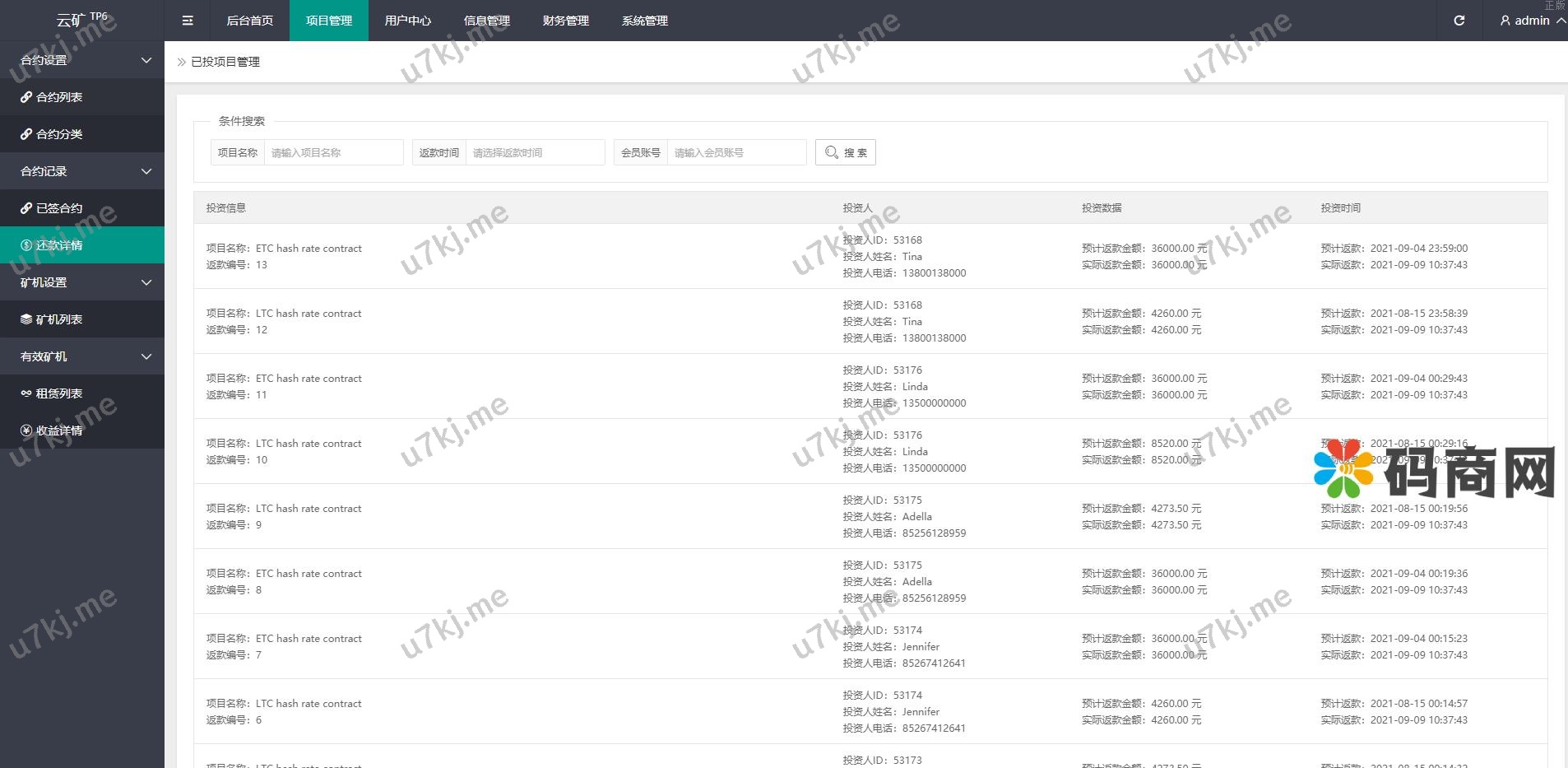Click the sidebar collapse hamburger icon

(x=188, y=21)
